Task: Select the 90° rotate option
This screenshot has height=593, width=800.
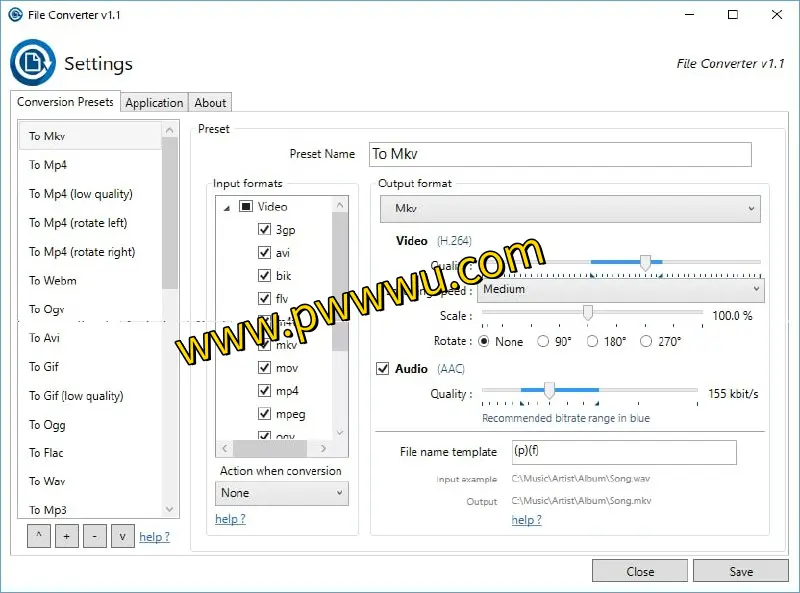Action: pos(544,342)
